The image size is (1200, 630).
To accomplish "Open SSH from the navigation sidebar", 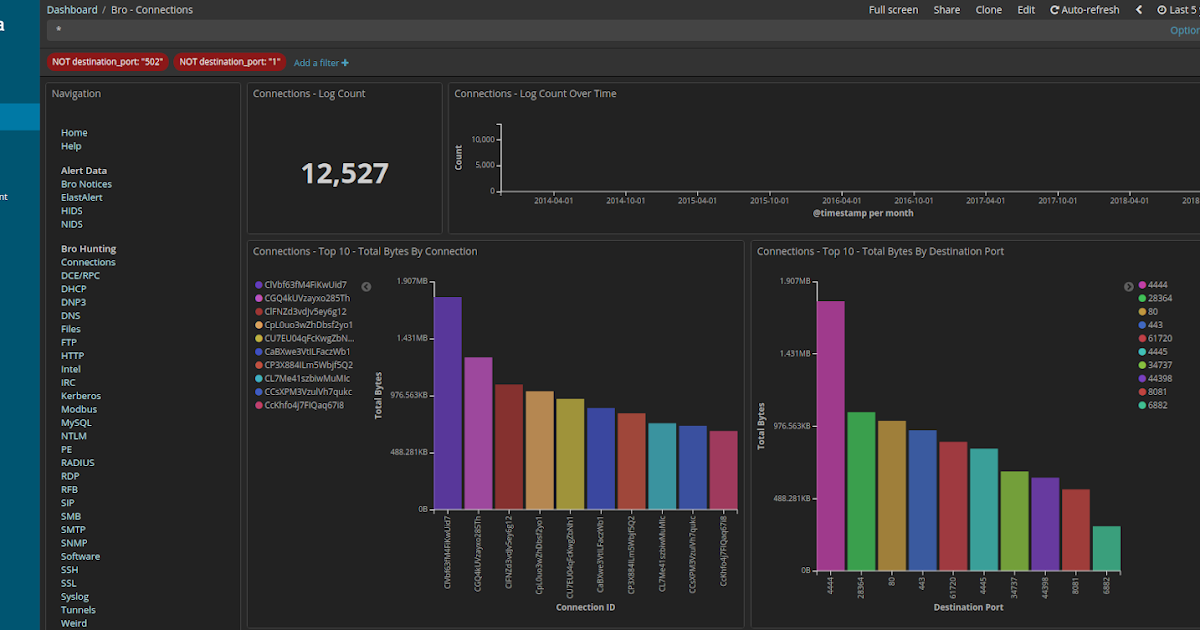I will click(68, 569).
